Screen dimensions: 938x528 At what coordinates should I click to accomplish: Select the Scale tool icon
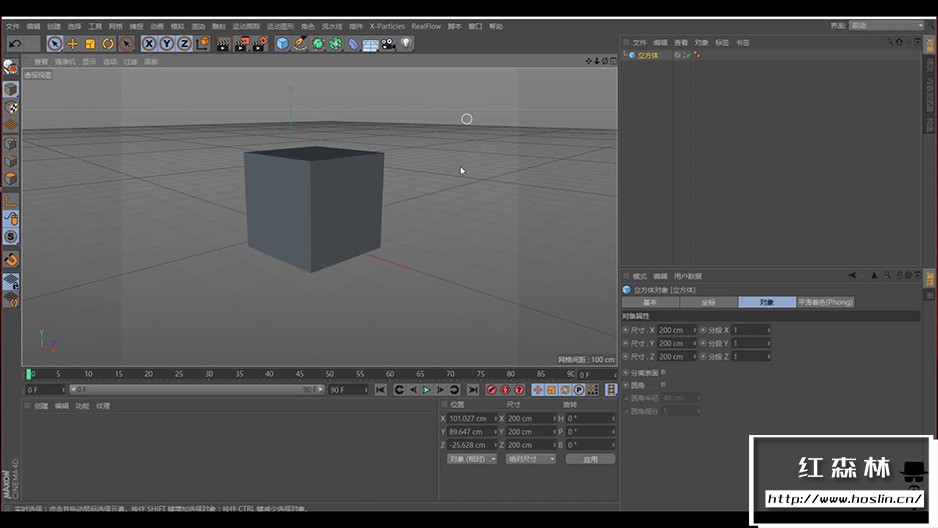[90, 43]
